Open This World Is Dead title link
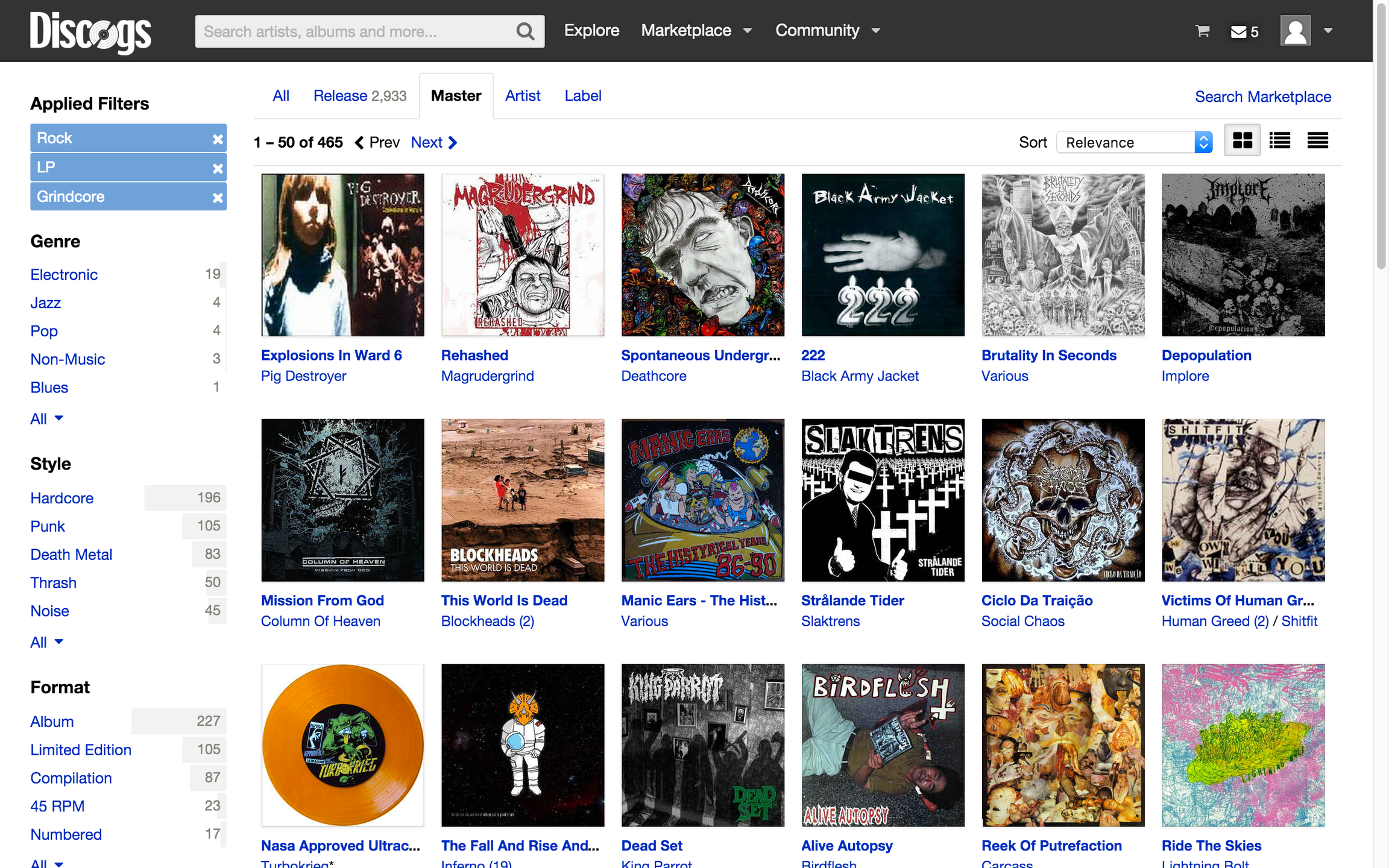The image size is (1389, 868). 504,601
